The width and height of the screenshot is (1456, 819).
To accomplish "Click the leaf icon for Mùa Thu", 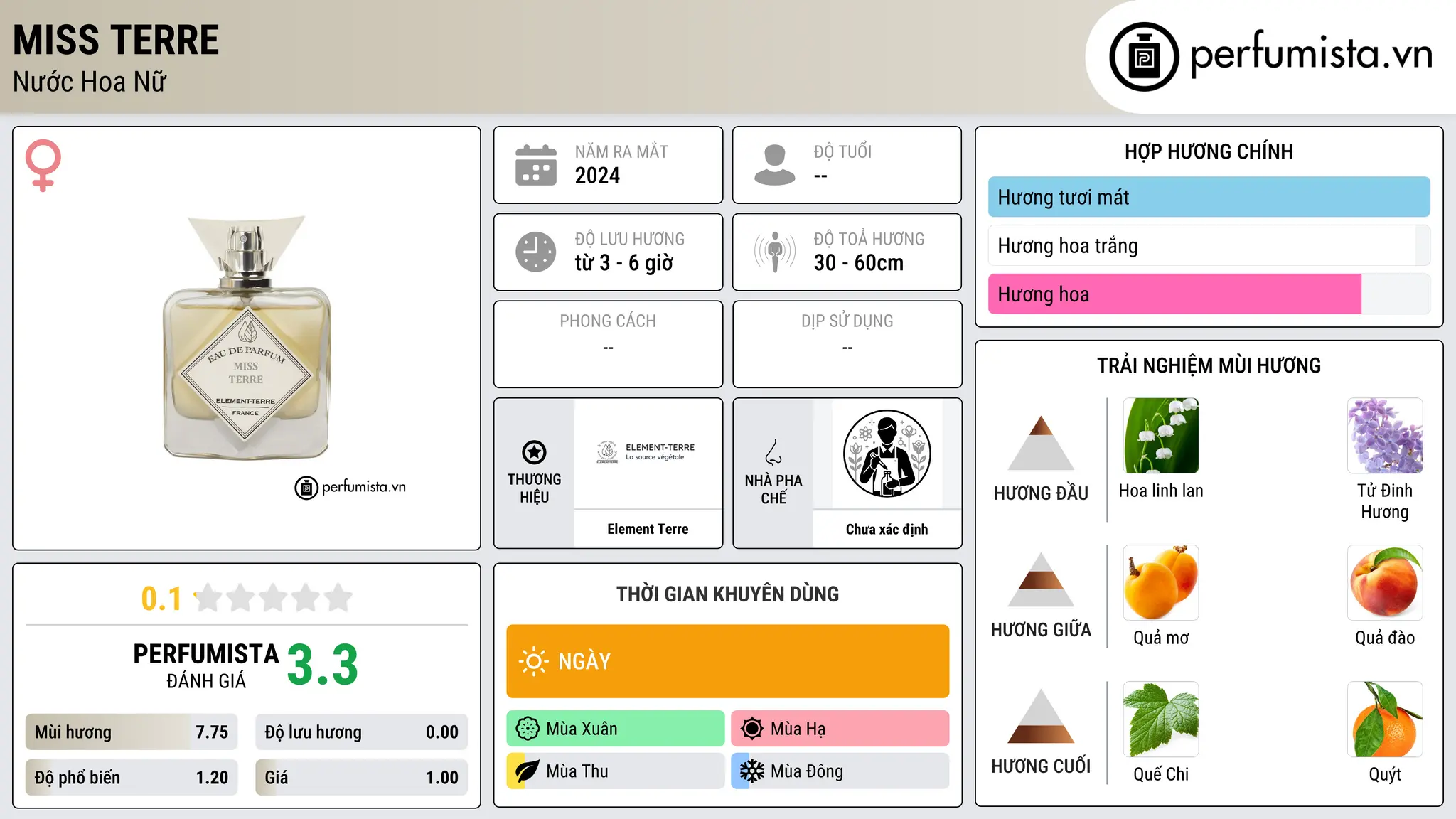I will pos(528,771).
